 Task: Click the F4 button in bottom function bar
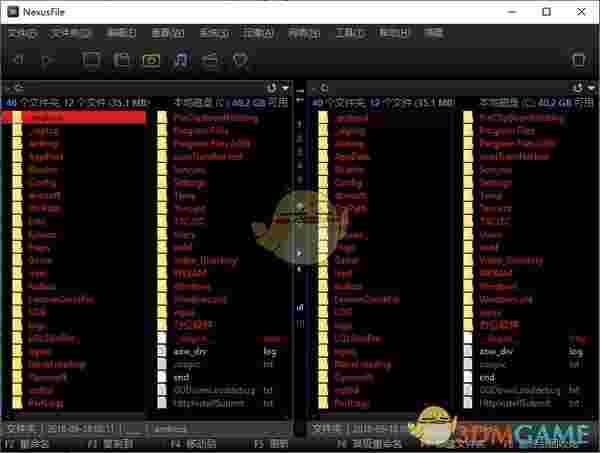[x=193, y=444]
